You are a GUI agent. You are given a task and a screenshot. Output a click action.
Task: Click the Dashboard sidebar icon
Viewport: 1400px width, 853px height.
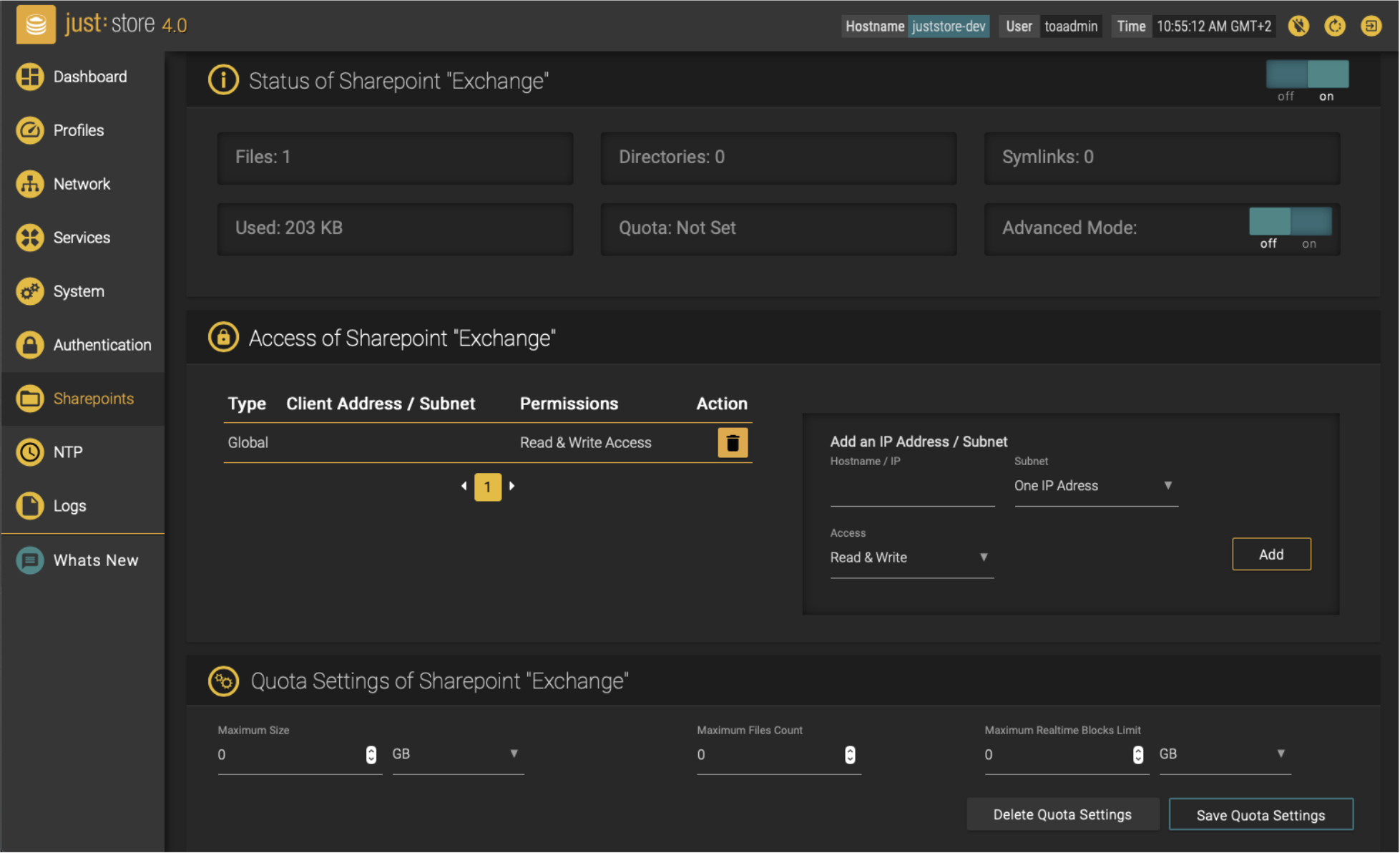coord(30,77)
